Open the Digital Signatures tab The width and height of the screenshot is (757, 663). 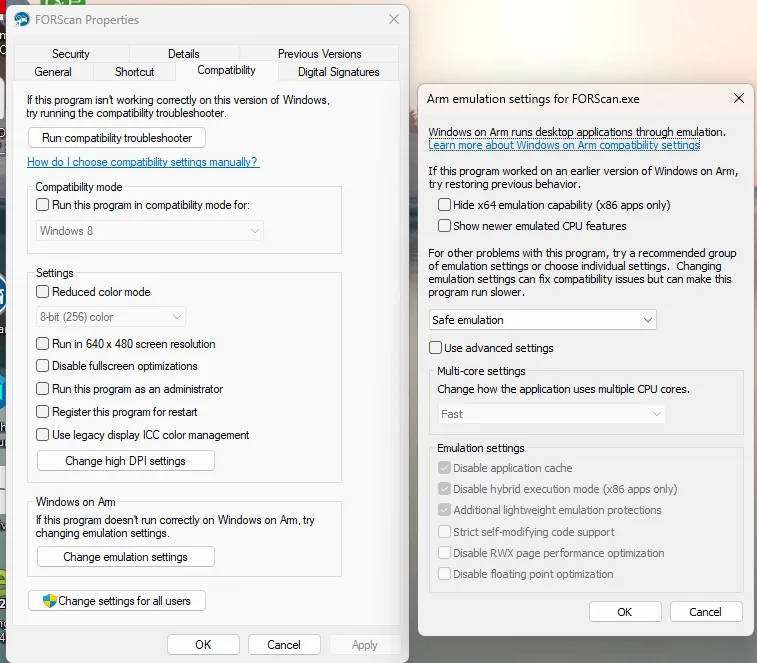[x=338, y=72]
